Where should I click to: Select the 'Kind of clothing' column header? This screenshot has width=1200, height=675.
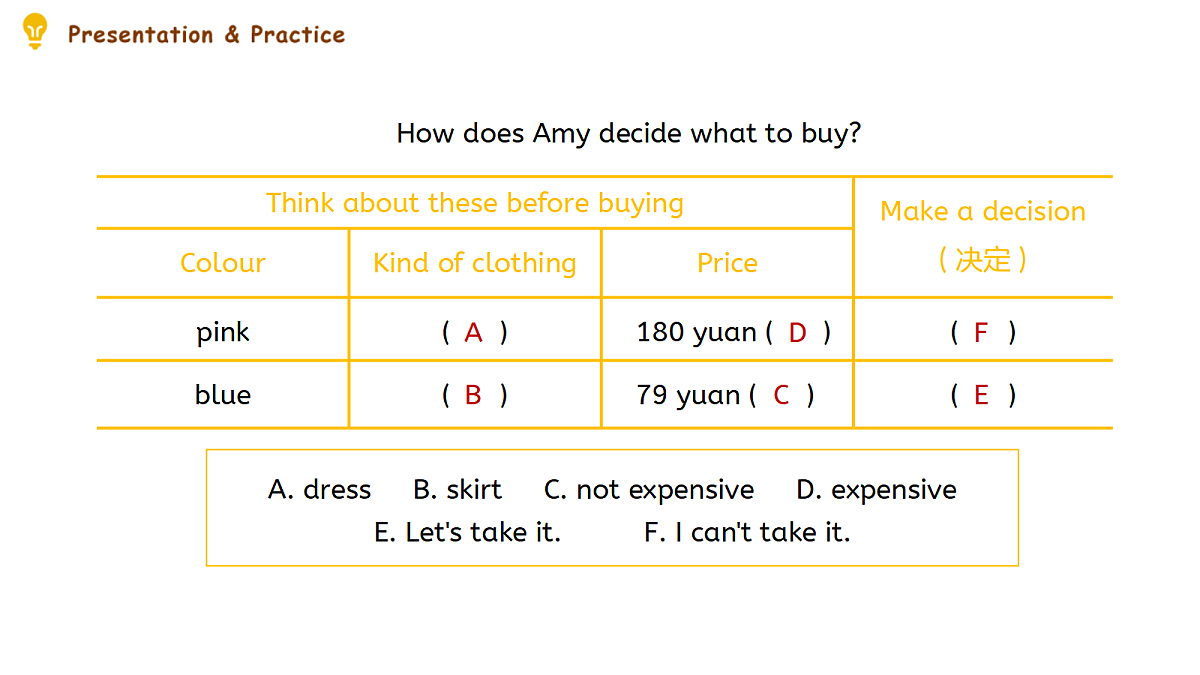coord(475,263)
